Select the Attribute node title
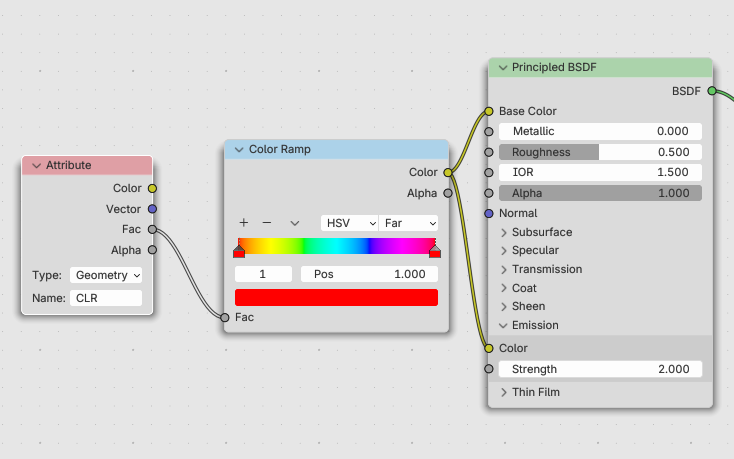This screenshot has height=459, width=734. pyautogui.click(x=68, y=165)
